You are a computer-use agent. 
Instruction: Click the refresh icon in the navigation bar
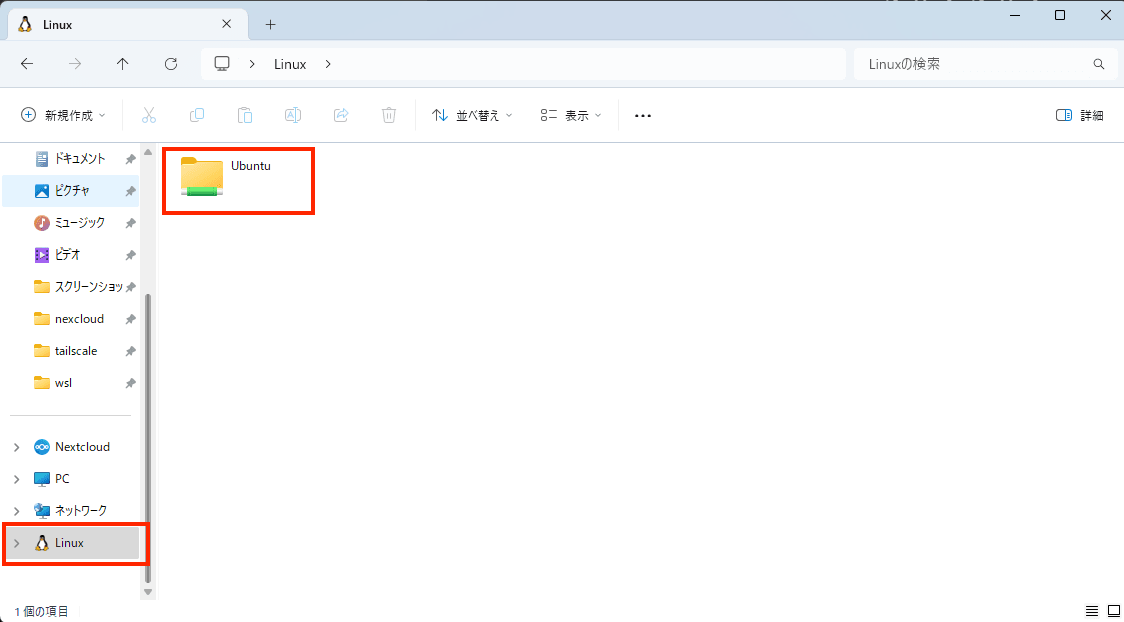point(170,63)
